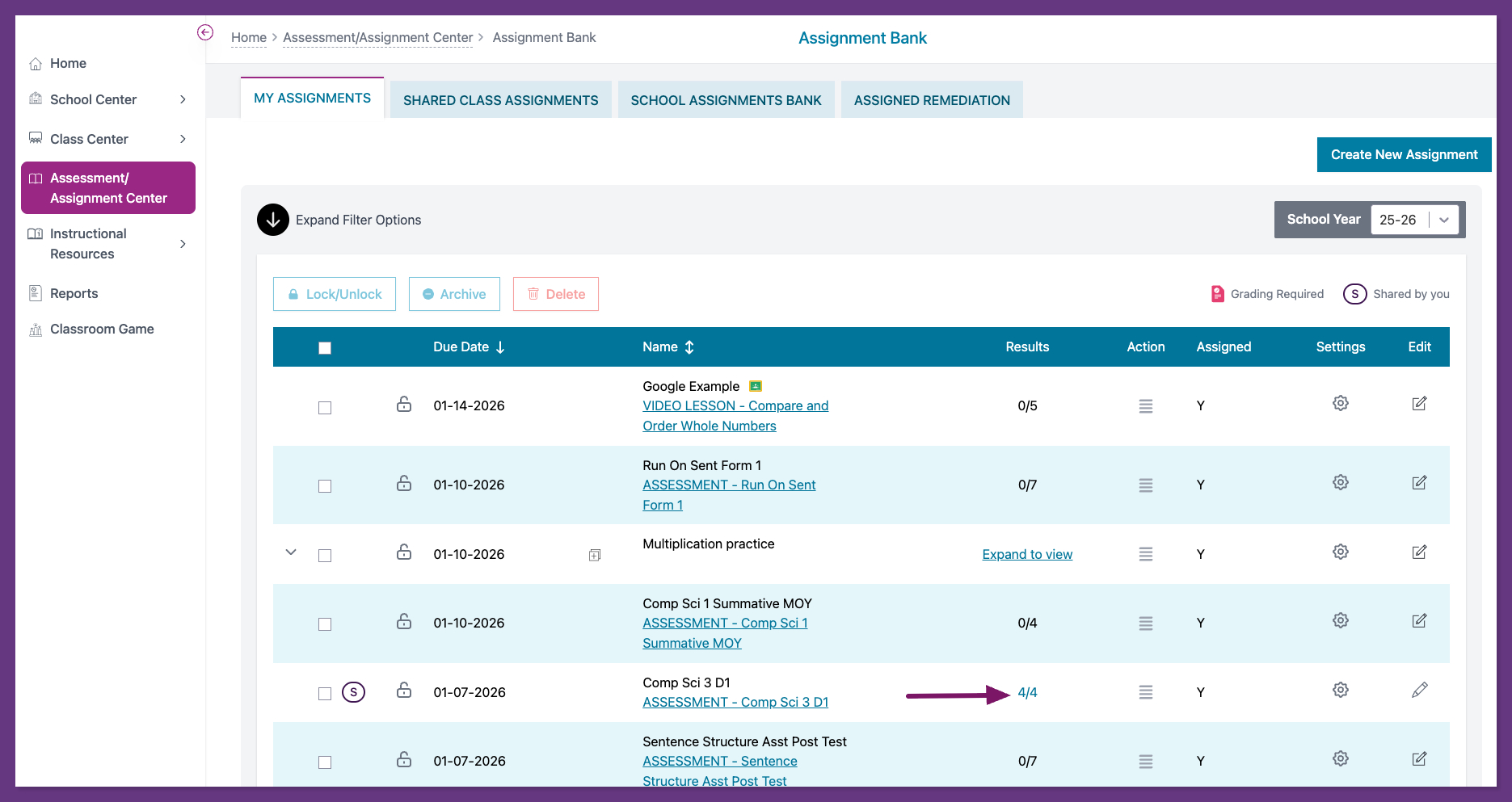Viewport: 1512px width, 802px height.
Task: Check the box for Google Example assignment
Action: (x=325, y=408)
